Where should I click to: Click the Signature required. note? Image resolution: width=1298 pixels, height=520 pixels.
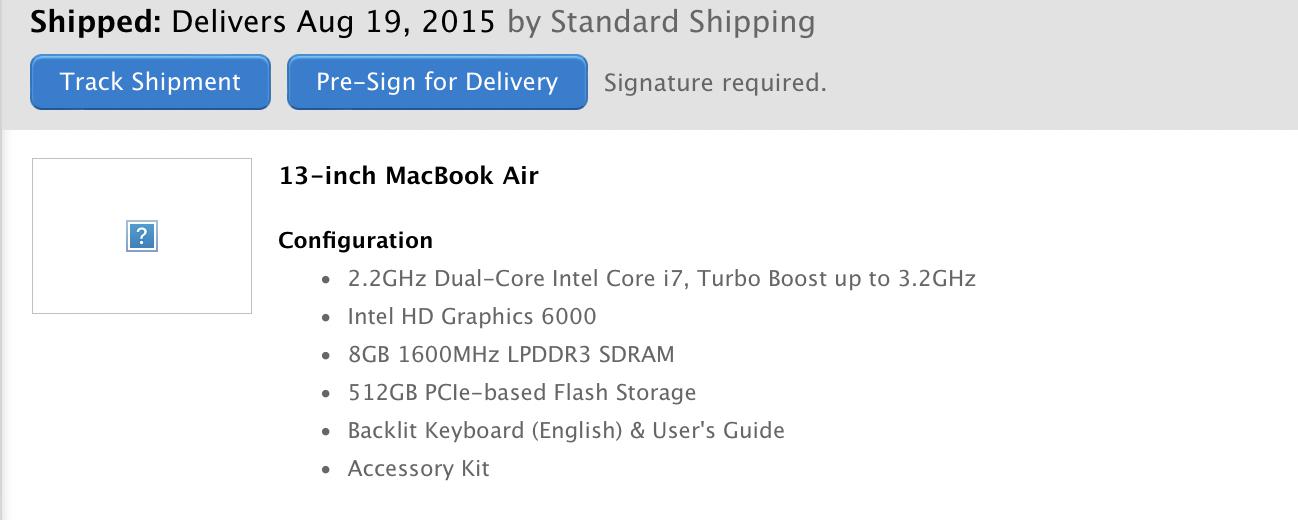pyautogui.click(x=715, y=83)
